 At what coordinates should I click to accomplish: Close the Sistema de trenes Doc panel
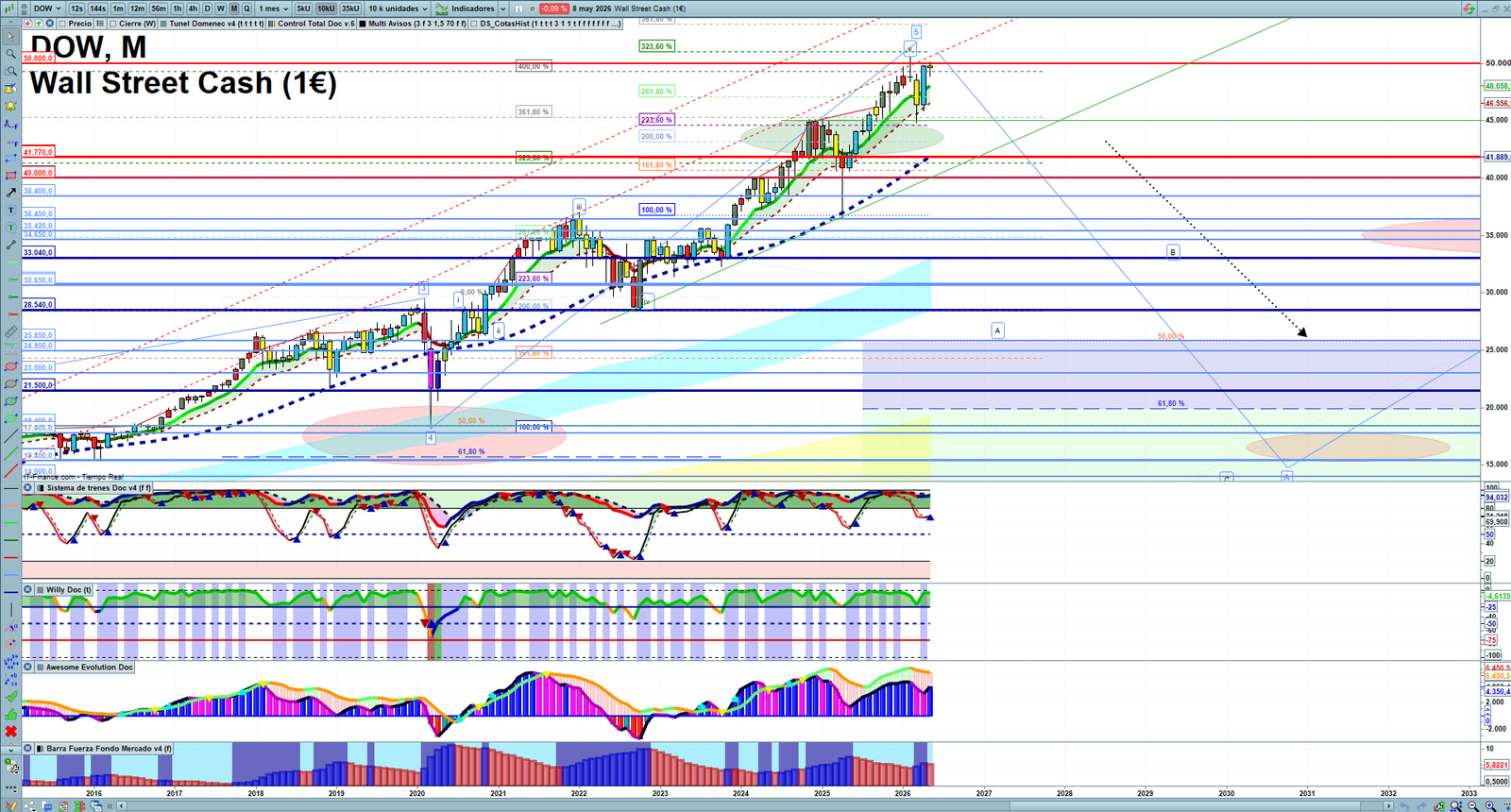[28, 487]
